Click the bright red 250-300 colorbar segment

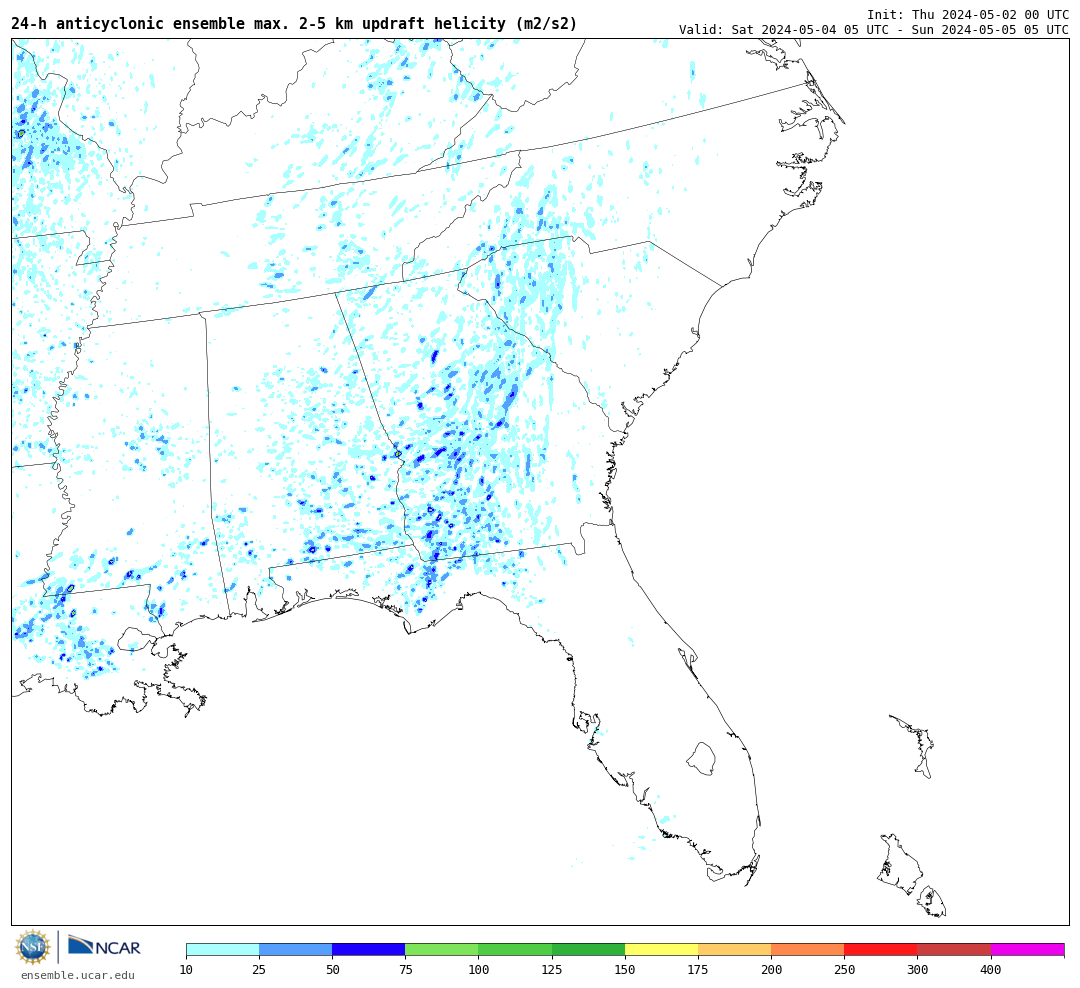point(881,949)
